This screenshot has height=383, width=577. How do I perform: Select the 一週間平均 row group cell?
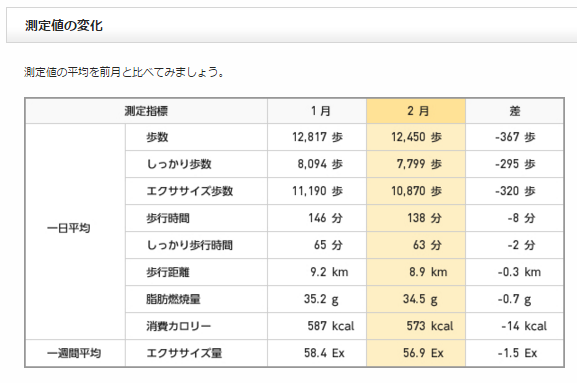point(75,353)
